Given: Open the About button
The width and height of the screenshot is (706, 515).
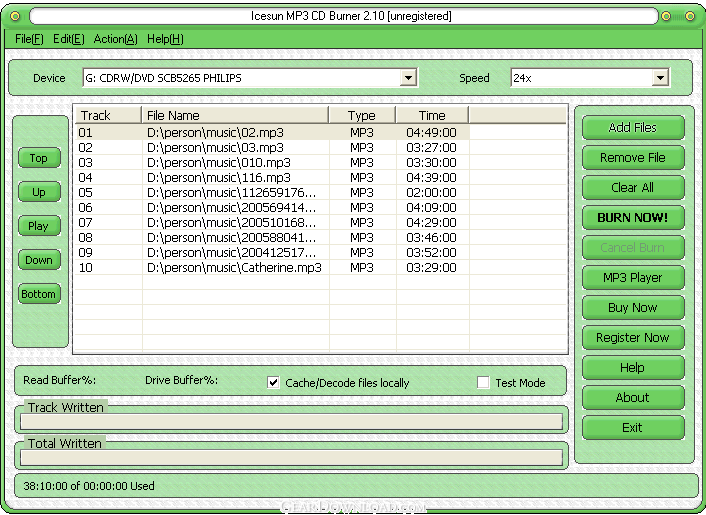Looking at the screenshot, I should click(633, 398).
